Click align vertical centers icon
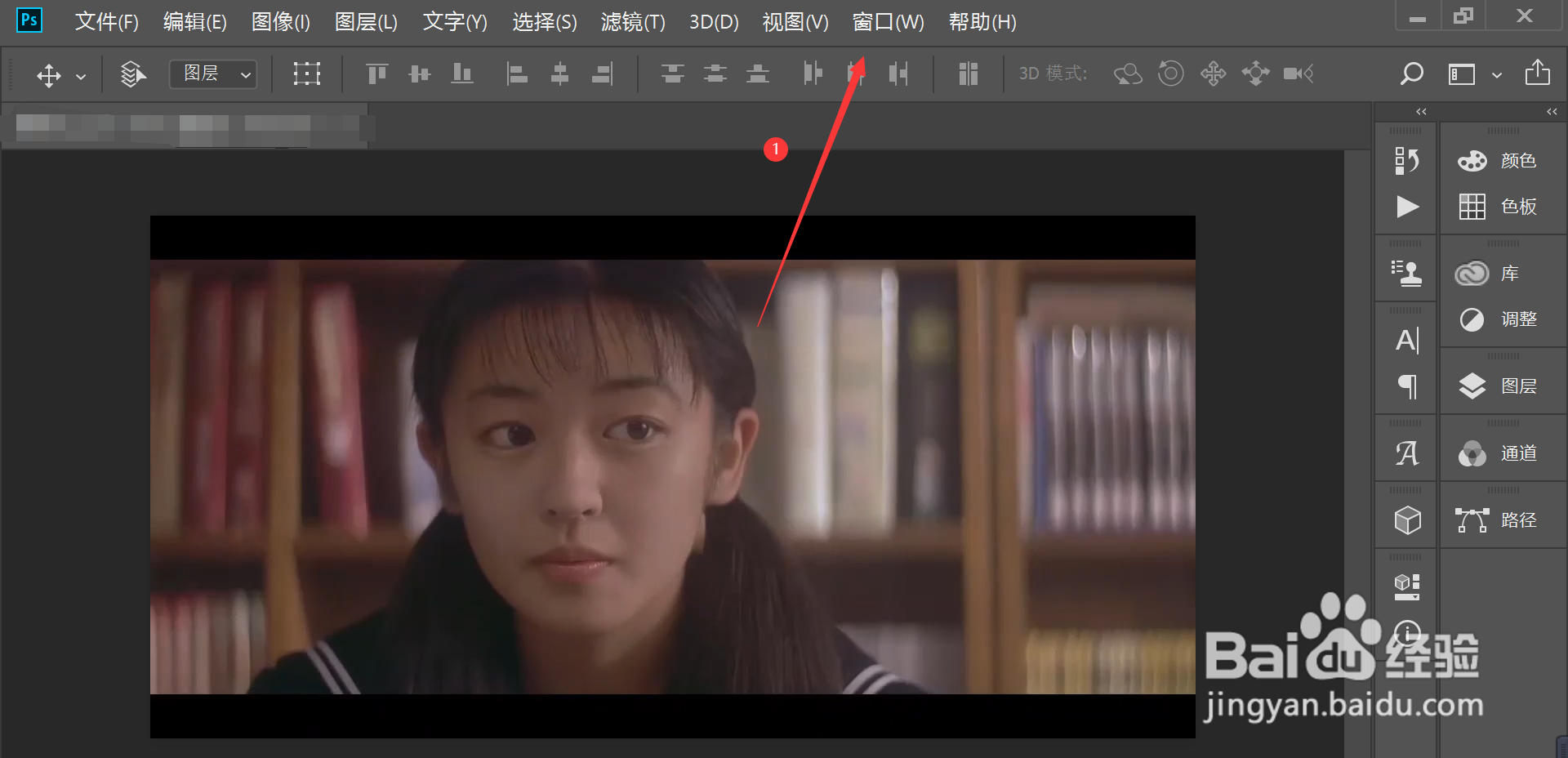Image resolution: width=1568 pixels, height=758 pixels. point(420,74)
